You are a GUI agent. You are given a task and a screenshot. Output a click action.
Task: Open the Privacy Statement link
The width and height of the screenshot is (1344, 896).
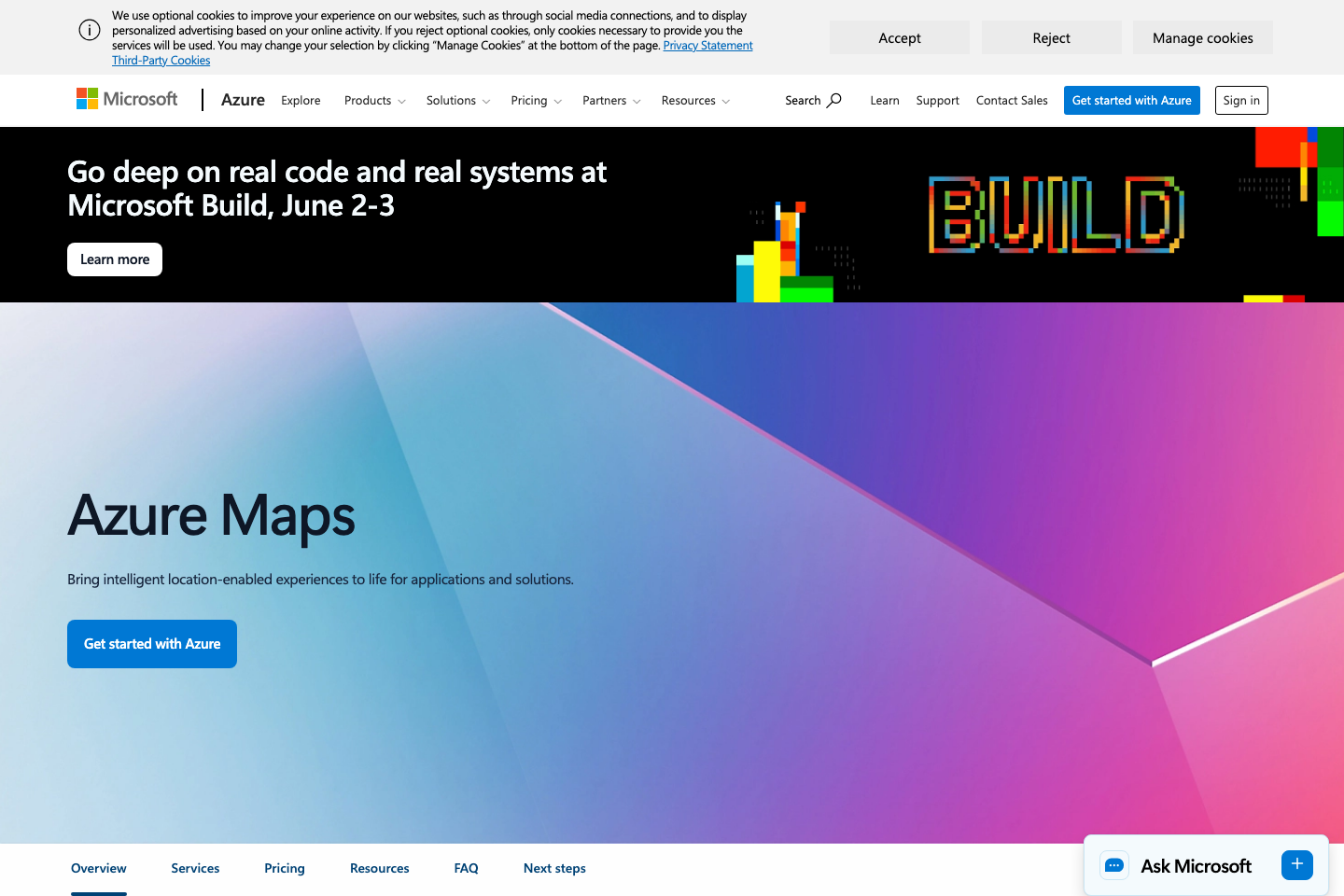click(x=707, y=45)
